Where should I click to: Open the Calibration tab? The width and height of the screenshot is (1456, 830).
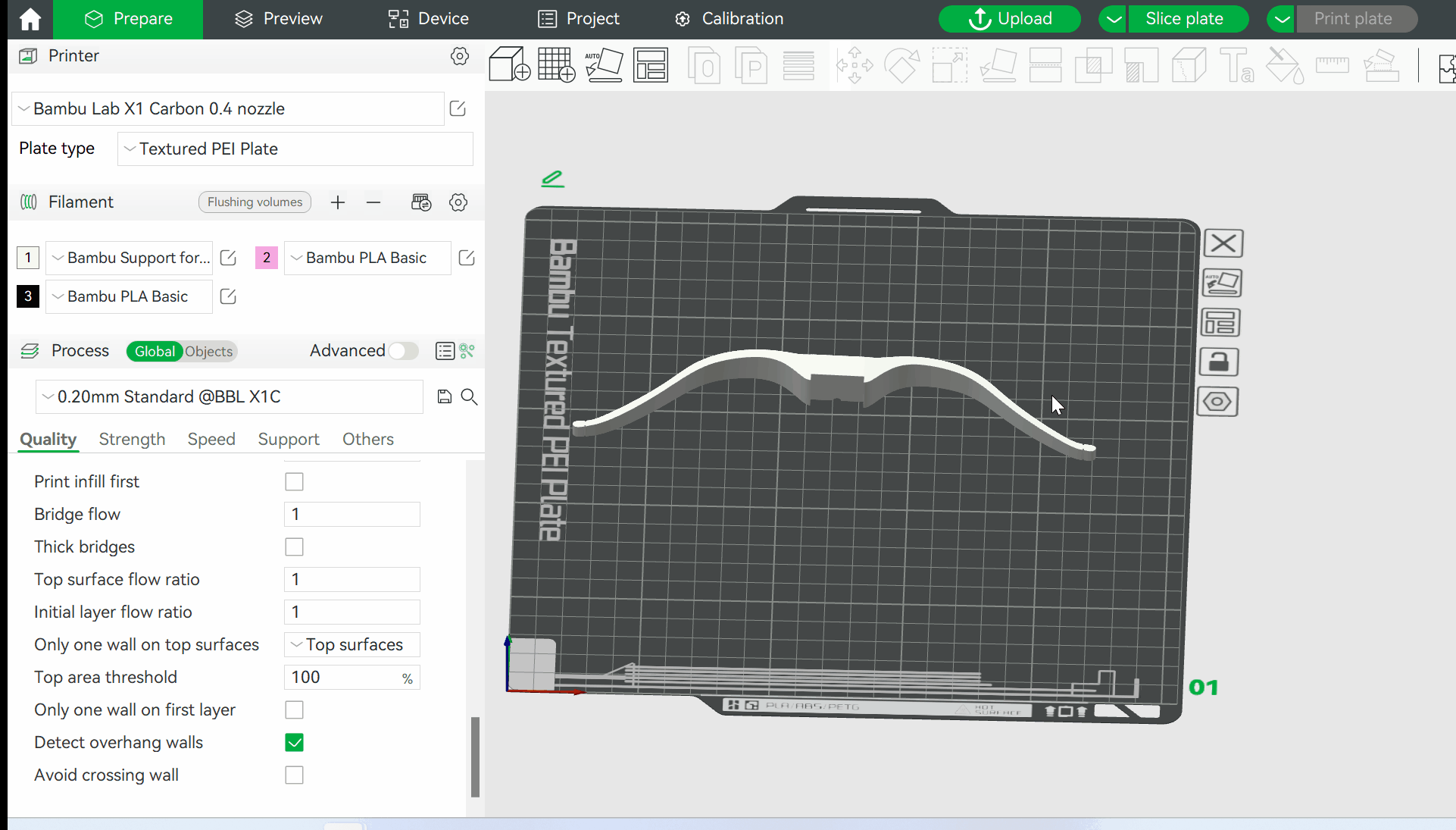(729, 19)
